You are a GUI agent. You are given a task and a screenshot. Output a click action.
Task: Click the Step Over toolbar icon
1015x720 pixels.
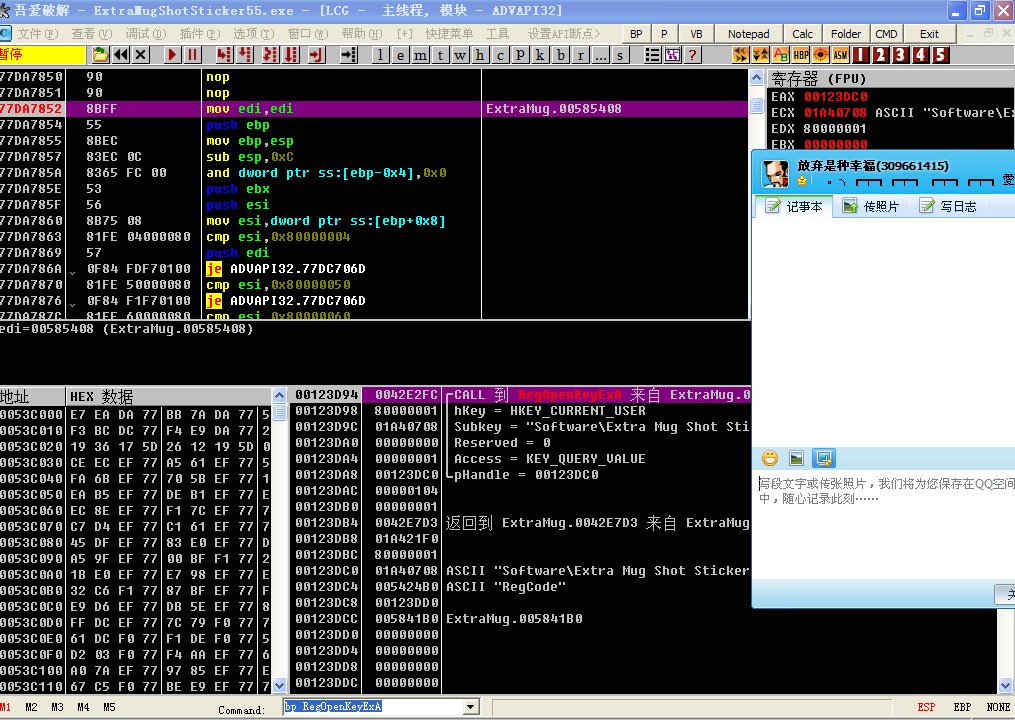click(x=245, y=55)
